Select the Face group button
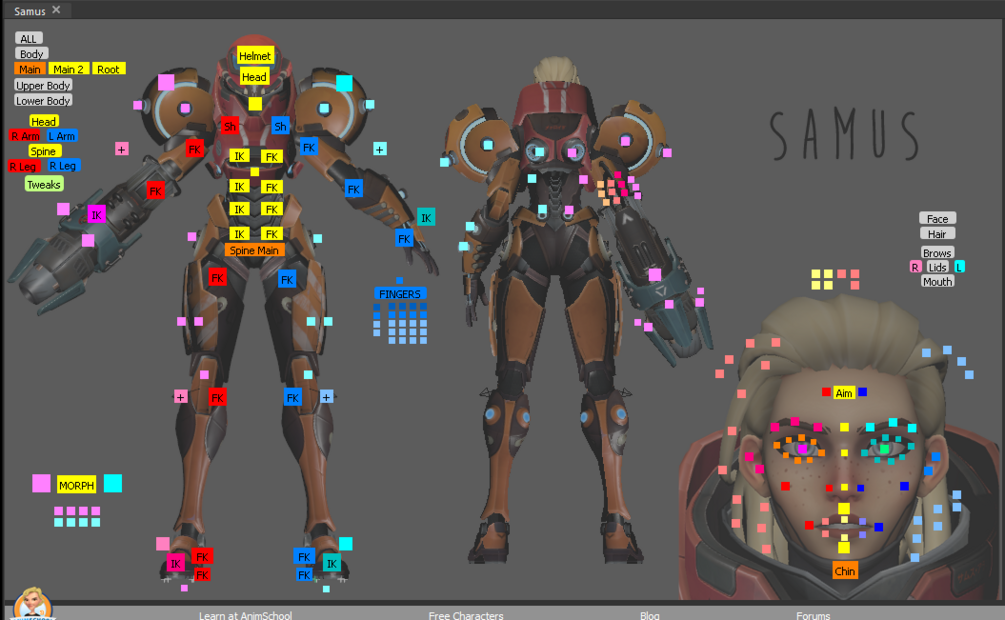 point(937,219)
